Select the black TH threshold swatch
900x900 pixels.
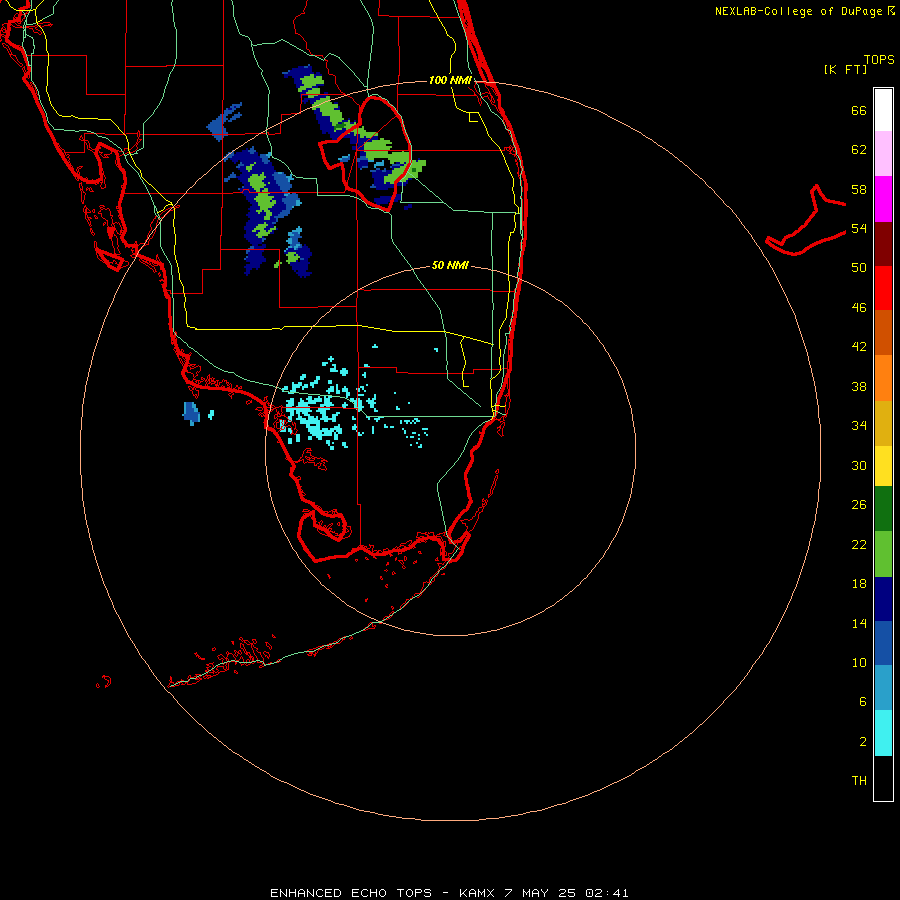[x=883, y=778]
